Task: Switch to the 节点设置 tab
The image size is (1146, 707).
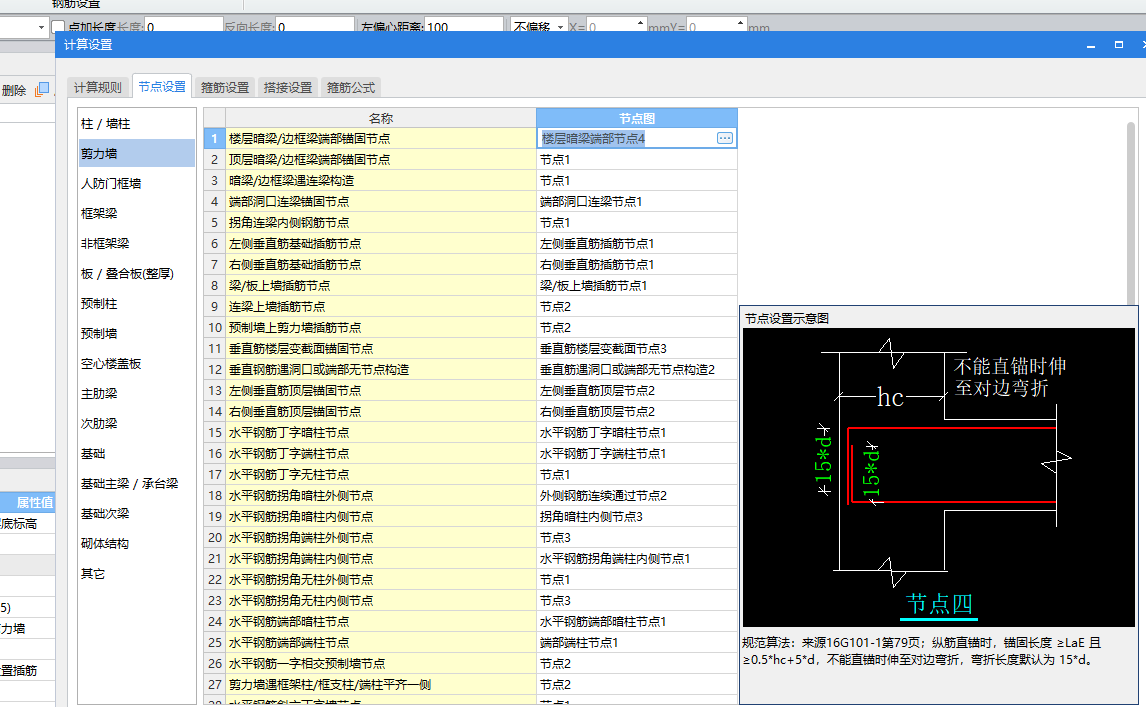Action: tap(162, 86)
